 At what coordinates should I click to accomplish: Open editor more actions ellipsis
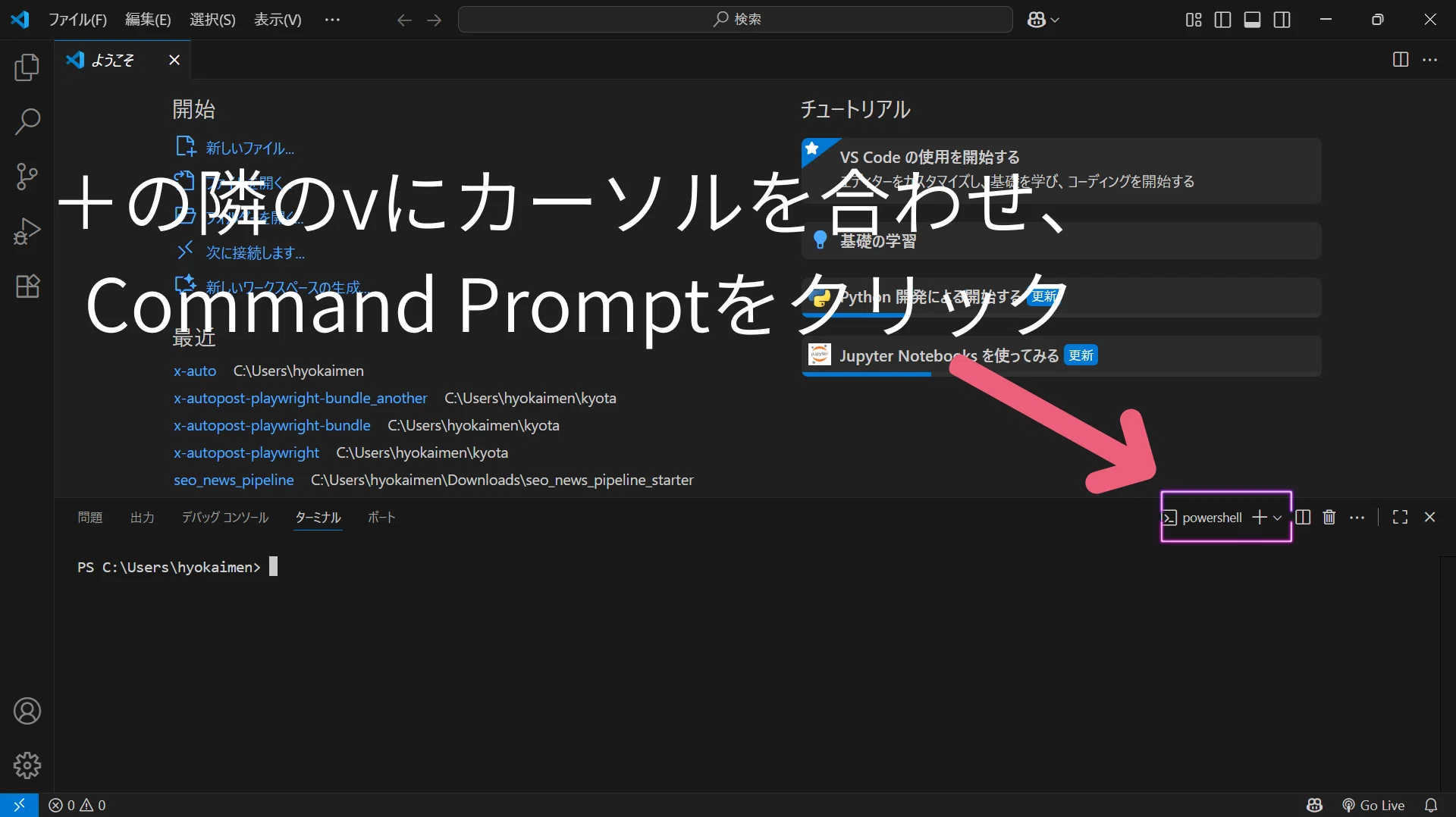[x=1430, y=60]
